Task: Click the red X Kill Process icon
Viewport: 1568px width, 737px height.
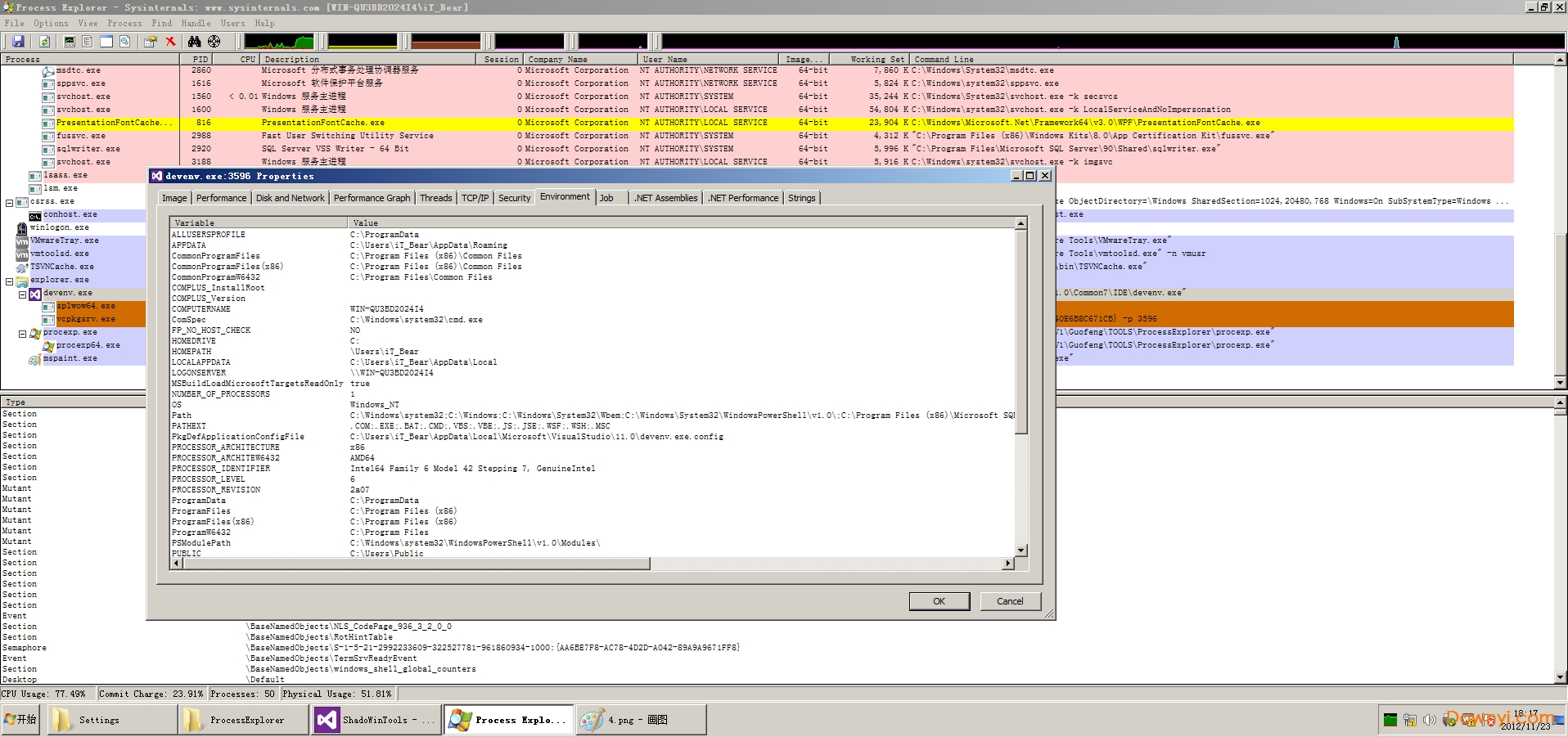Action: click(x=170, y=41)
